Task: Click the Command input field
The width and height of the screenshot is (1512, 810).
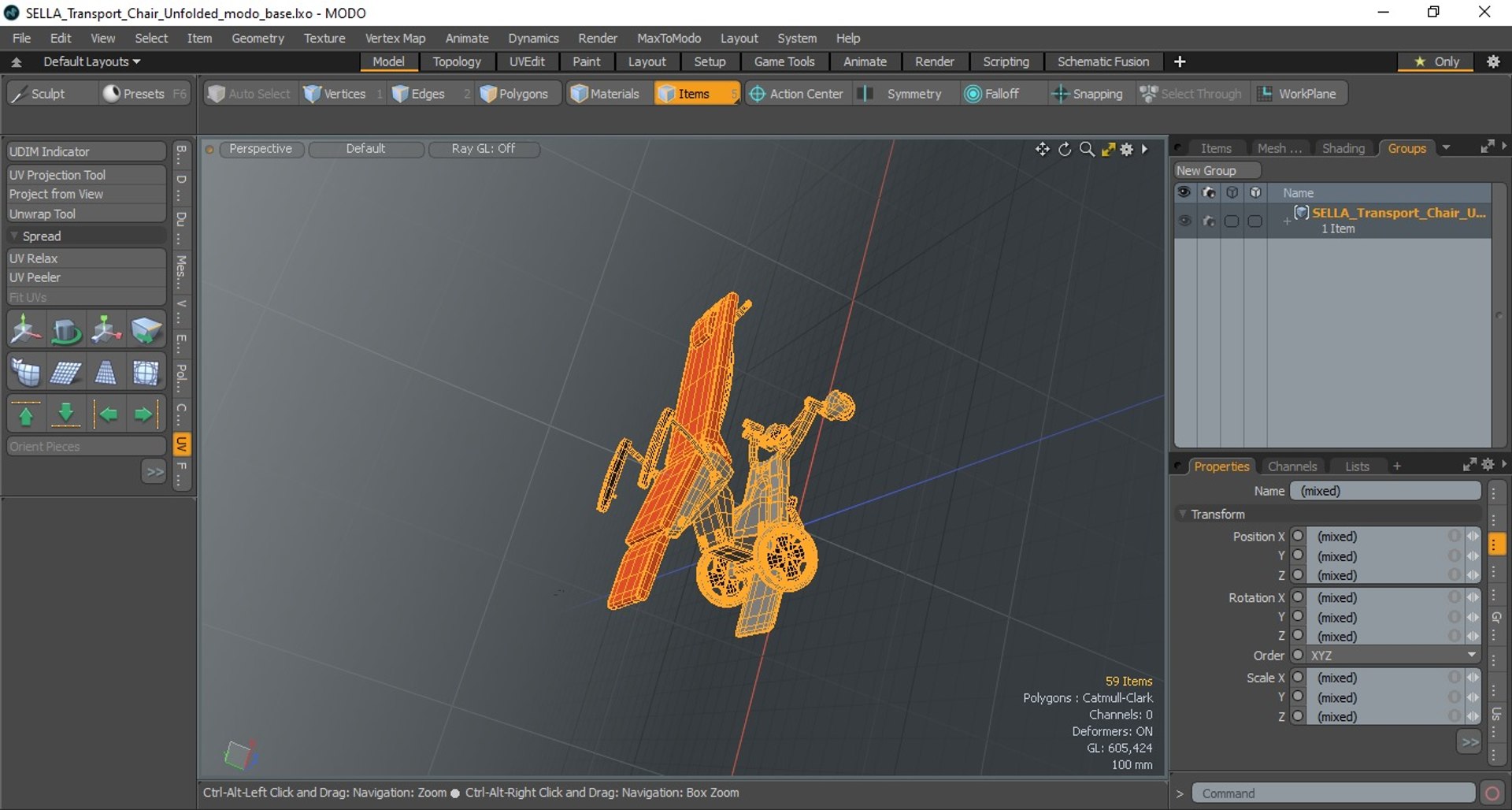Action: click(1333, 793)
